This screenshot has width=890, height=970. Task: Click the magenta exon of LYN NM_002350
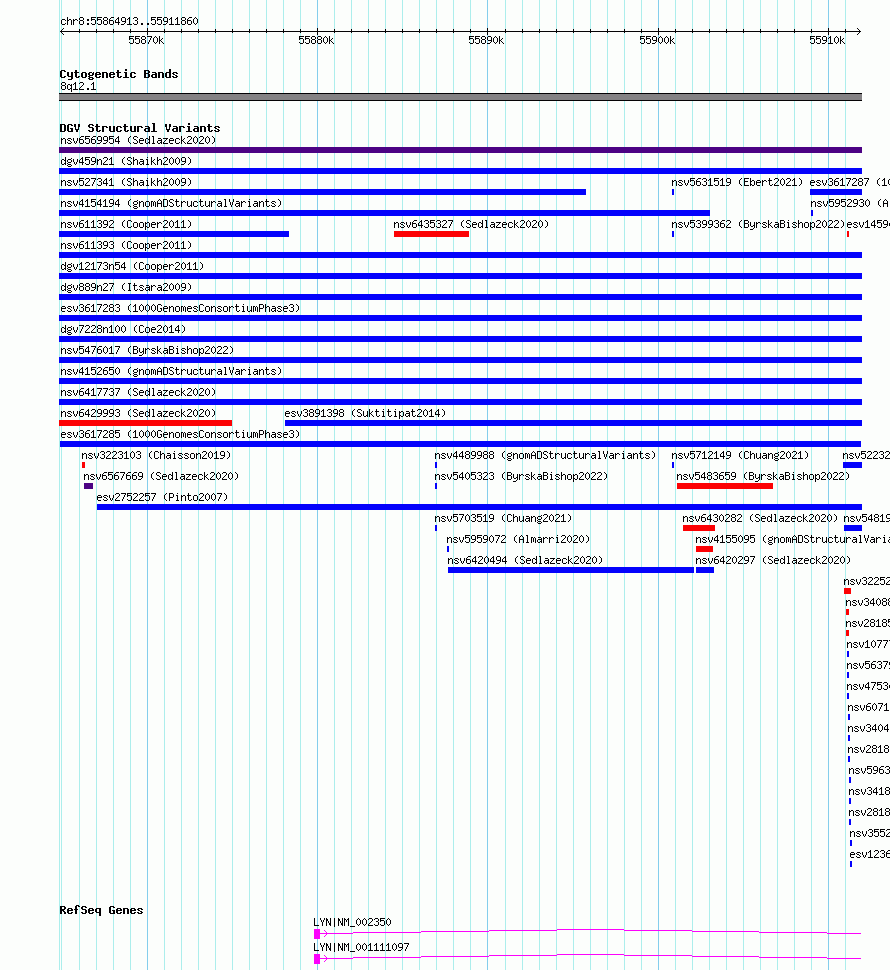(x=317, y=934)
